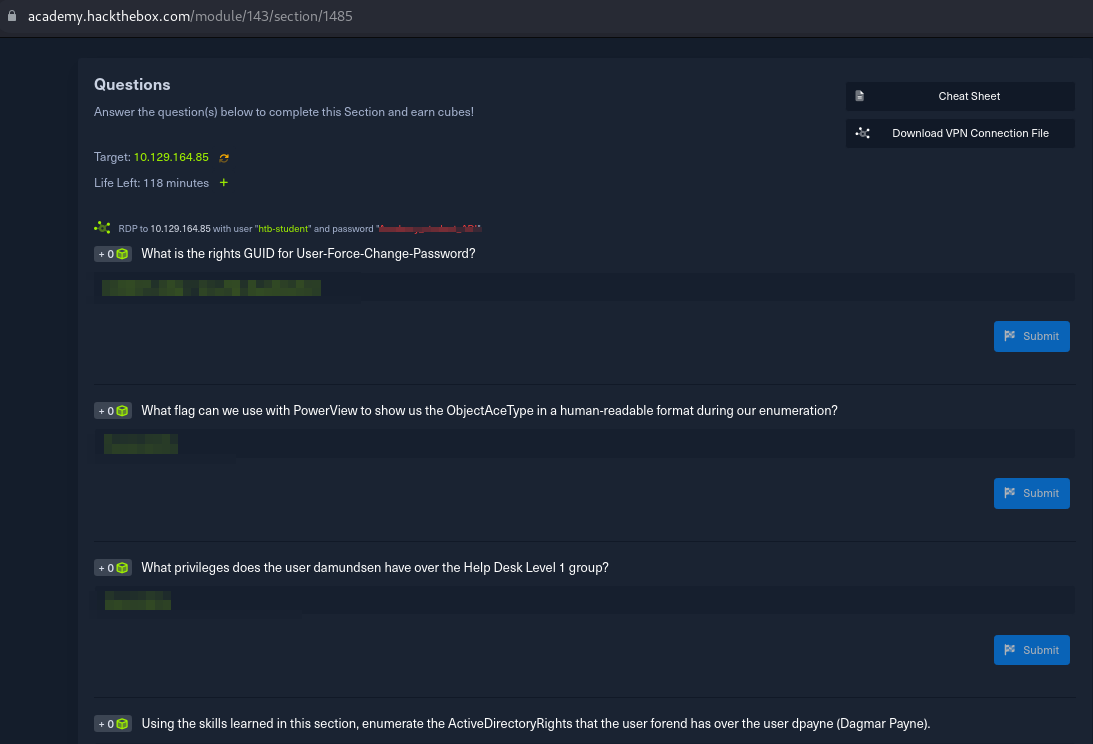Click cube badge beside the forend question
1093x744 pixels.
point(113,724)
